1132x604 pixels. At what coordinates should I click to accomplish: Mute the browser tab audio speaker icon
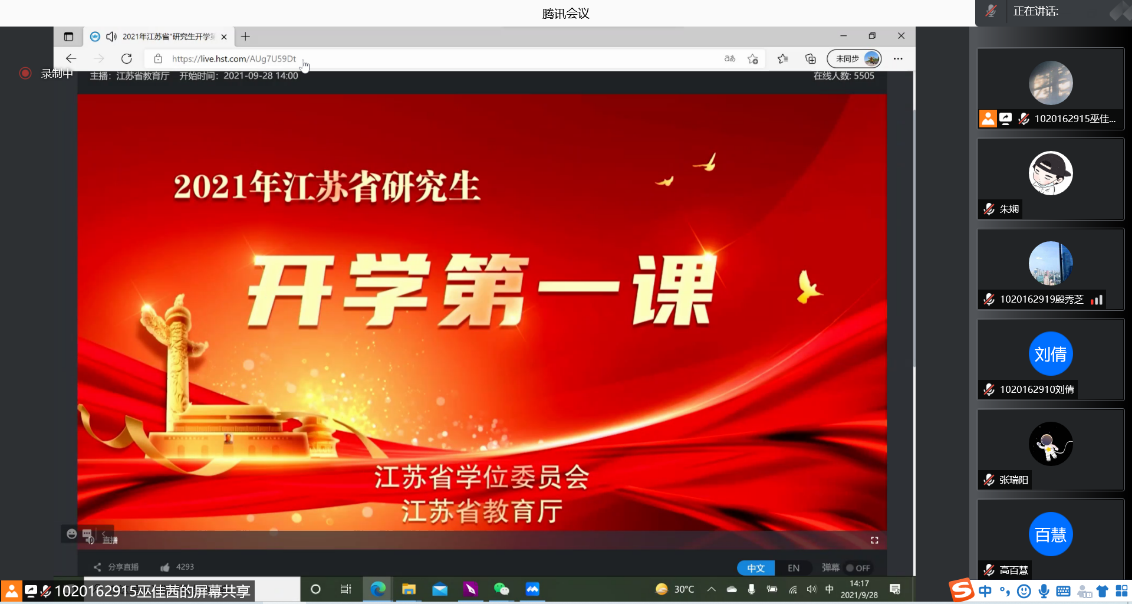coord(111,36)
